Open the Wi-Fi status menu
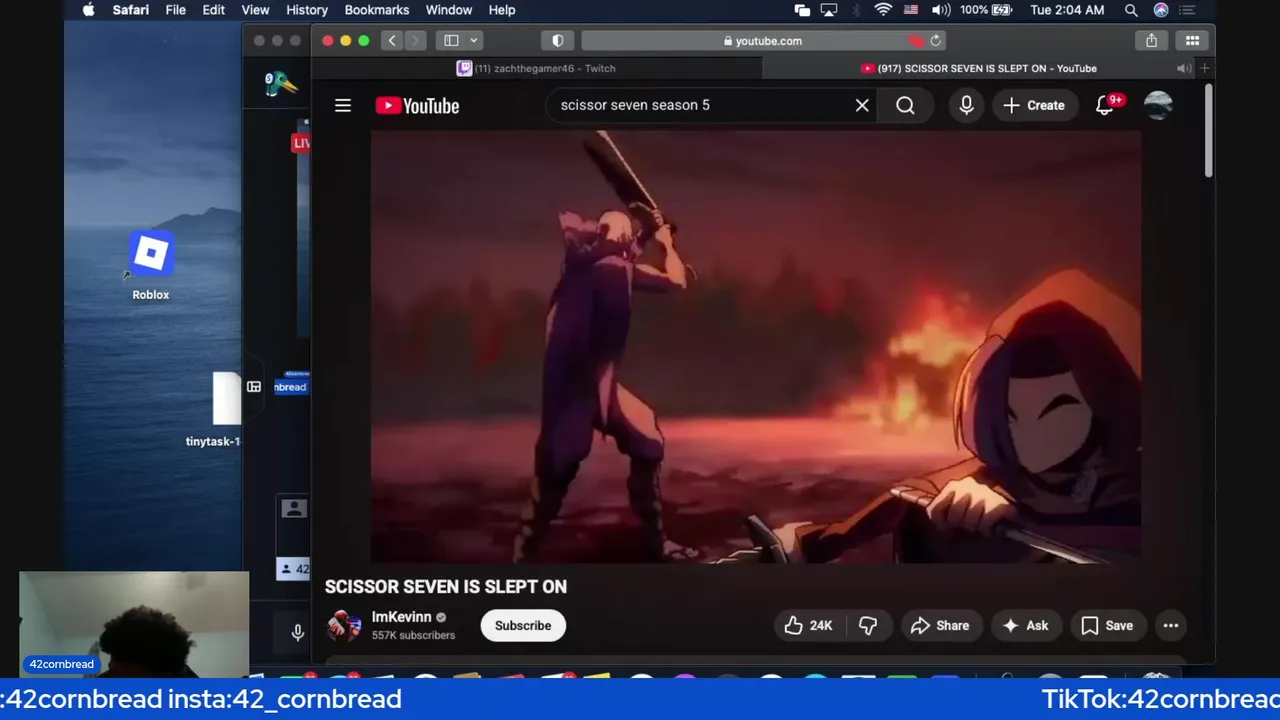The image size is (1280, 720). pyautogui.click(x=883, y=10)
